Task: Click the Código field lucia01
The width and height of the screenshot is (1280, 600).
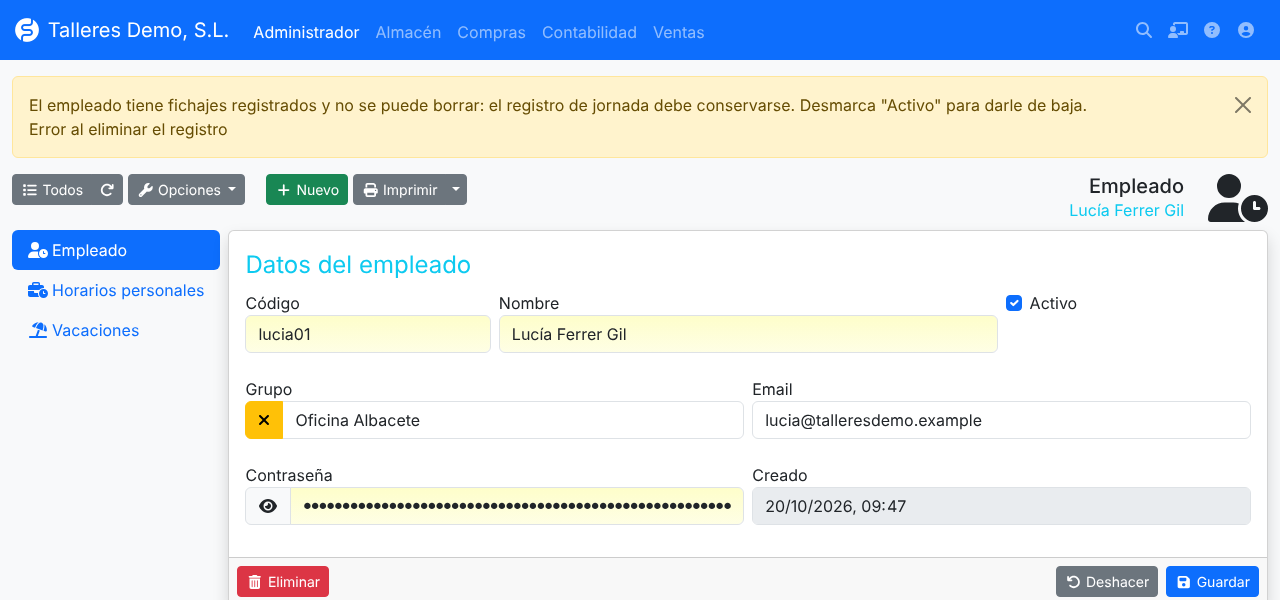Action: point(368,334)
